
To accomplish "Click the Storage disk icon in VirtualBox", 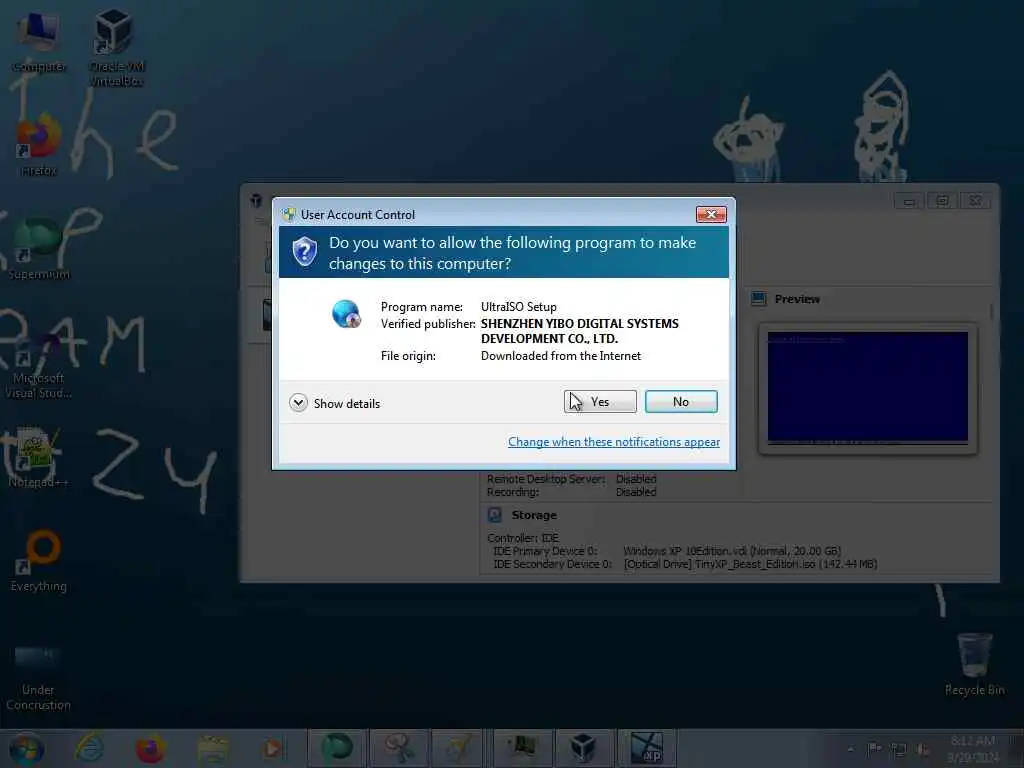I will coord(495,515).
